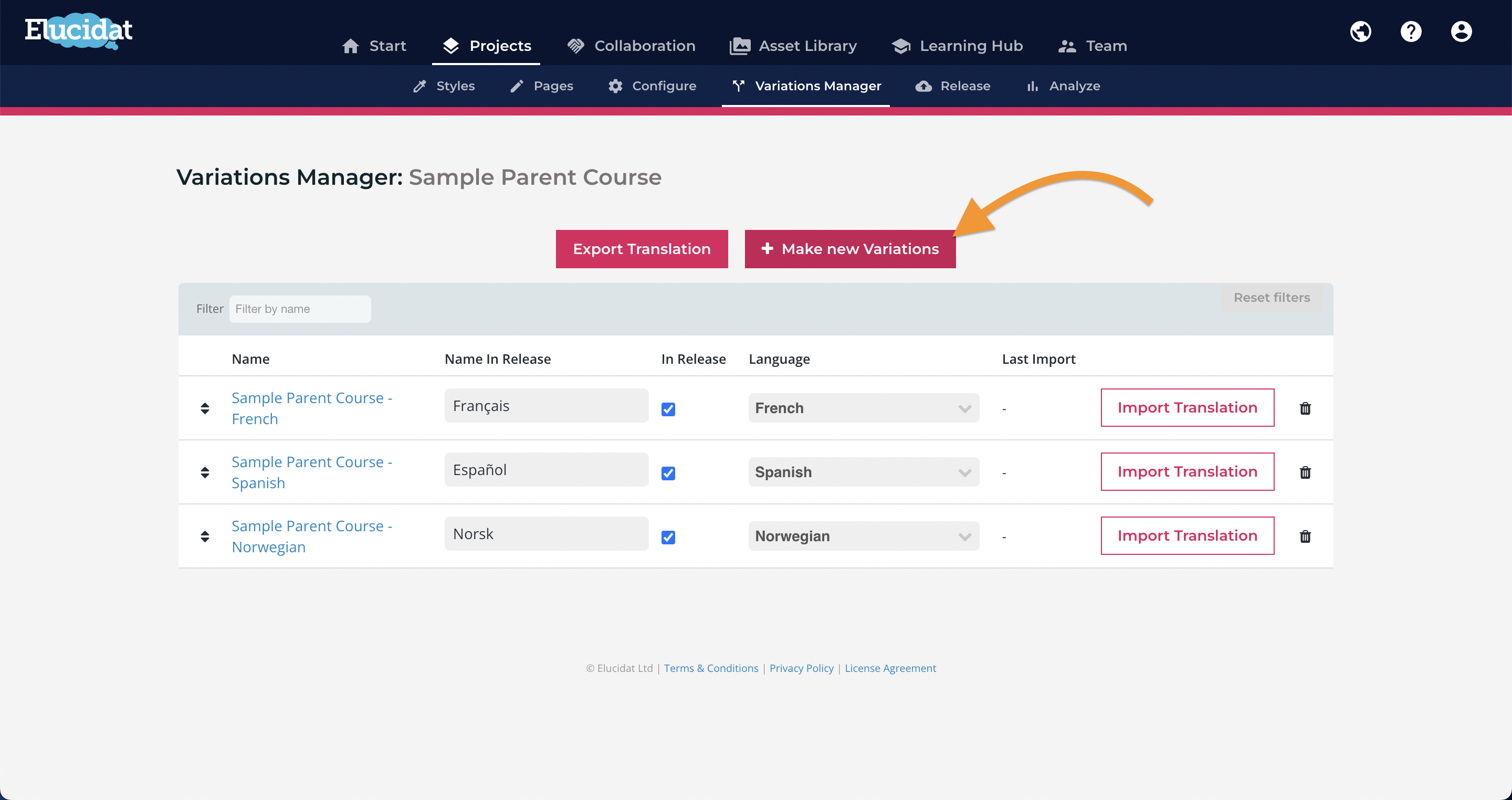Uncheck In Release for French variation
Screen dimensions: 1512x800
coord(668,409)
